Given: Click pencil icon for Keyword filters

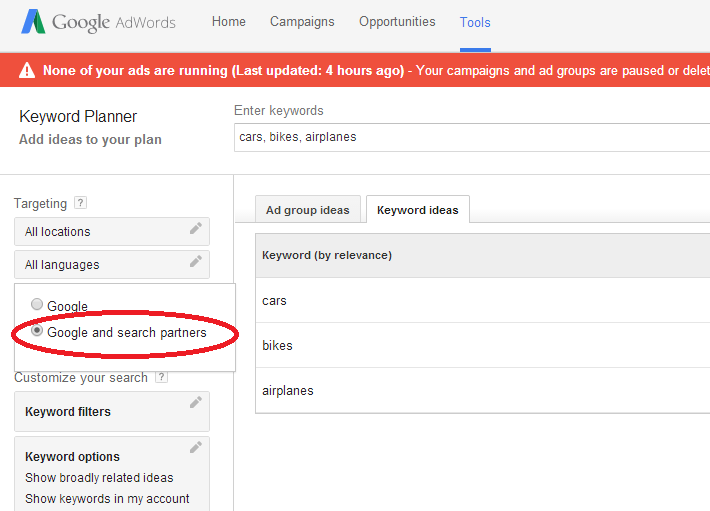Looking at the screenshot, I should [196, 402].
